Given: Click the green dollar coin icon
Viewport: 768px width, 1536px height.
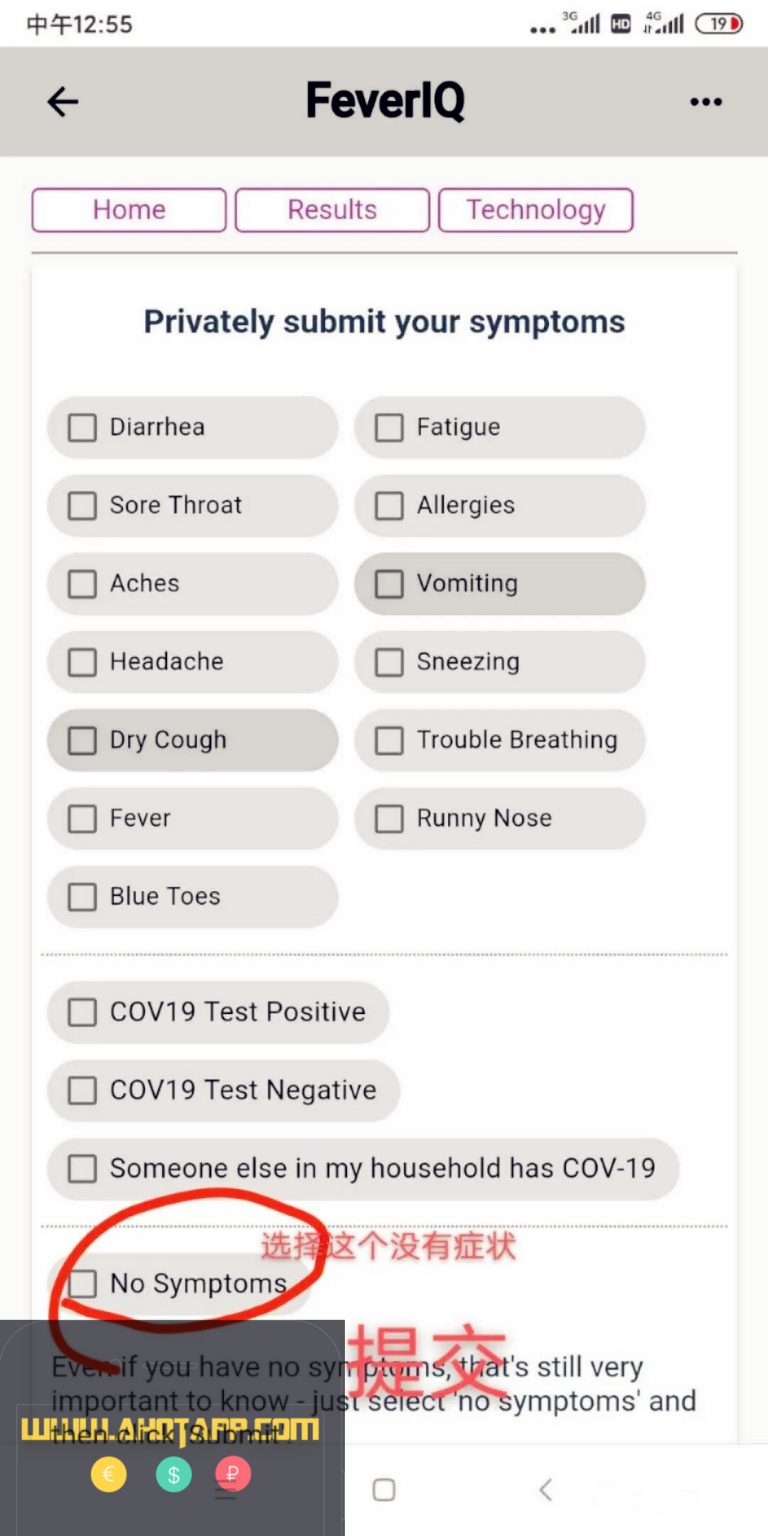Looking at the screenshot, I should (x=173, y=1475).
